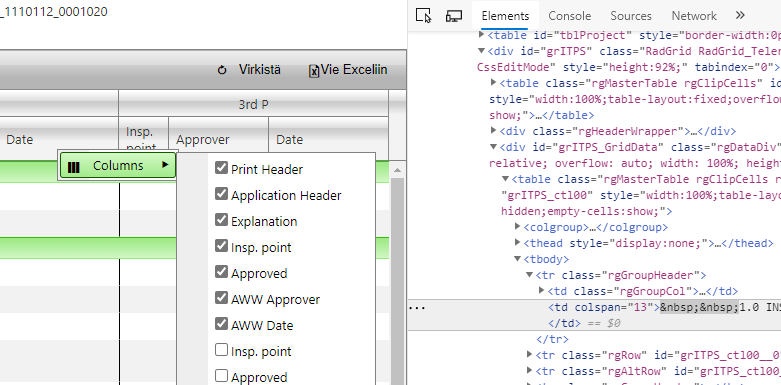Expand the rgAltRow tr node
Screen dimensions: 781x385
pos(529,371)
